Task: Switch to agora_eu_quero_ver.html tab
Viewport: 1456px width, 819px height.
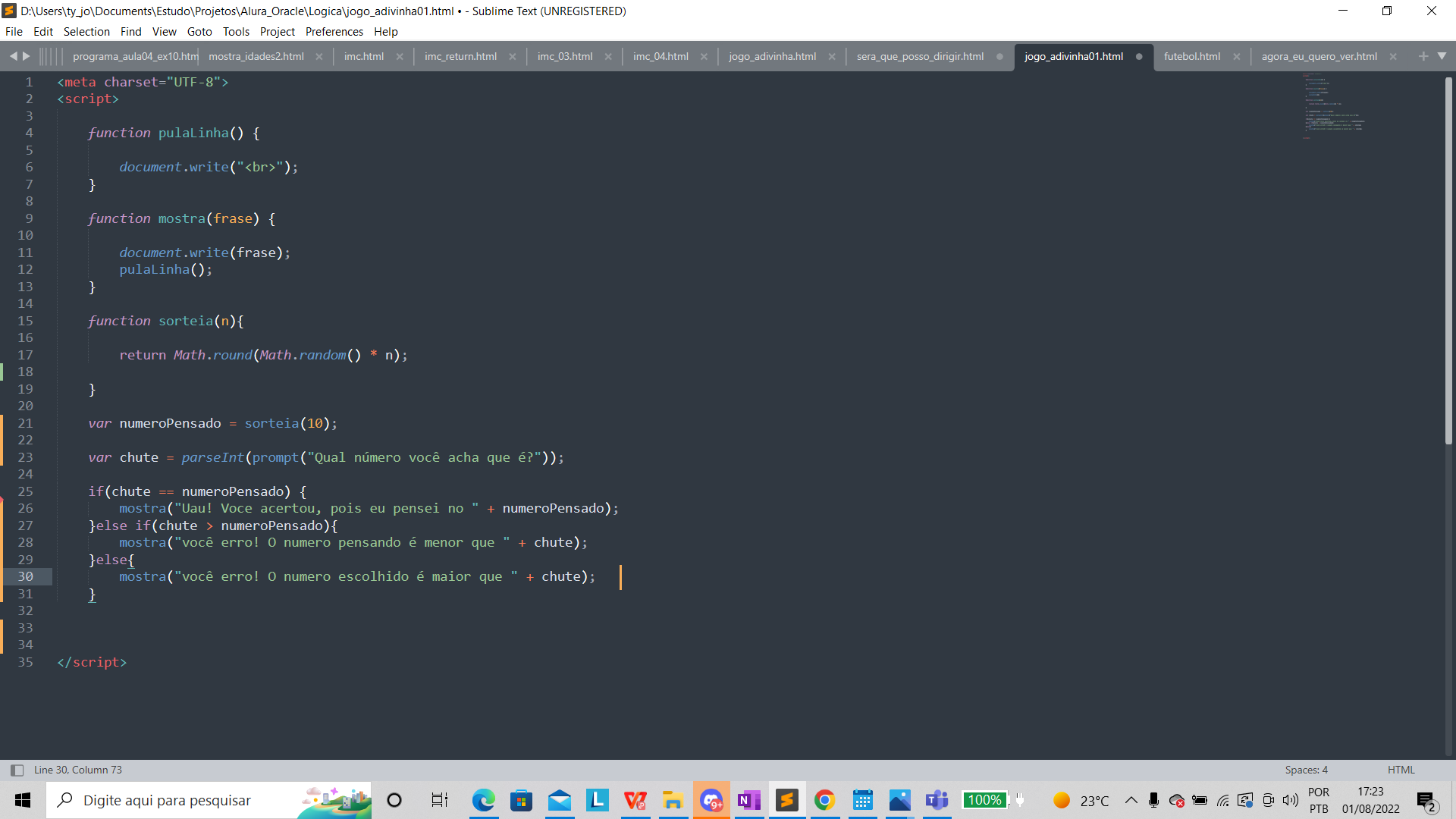Action: point(1319,56)
